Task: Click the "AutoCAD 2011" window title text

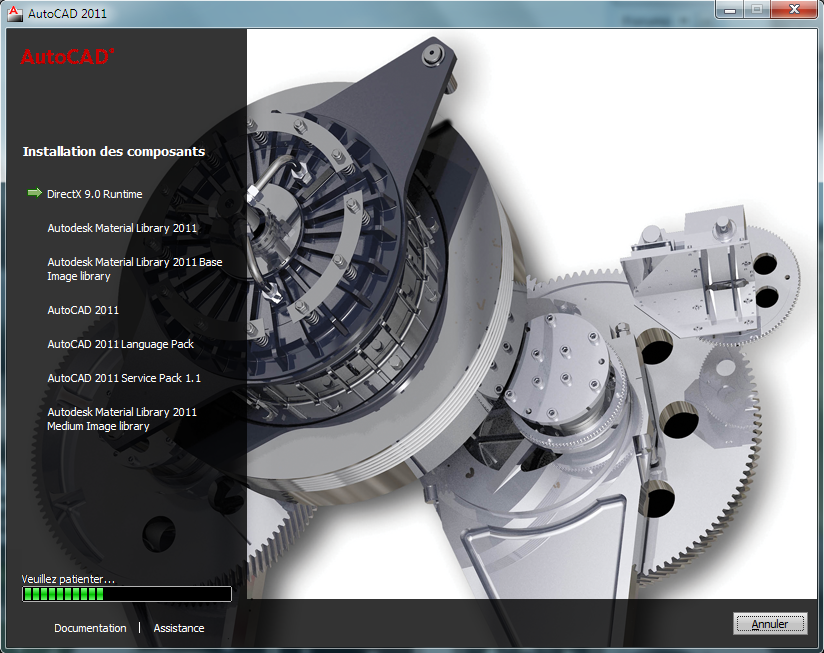Action: click(67, 14)
